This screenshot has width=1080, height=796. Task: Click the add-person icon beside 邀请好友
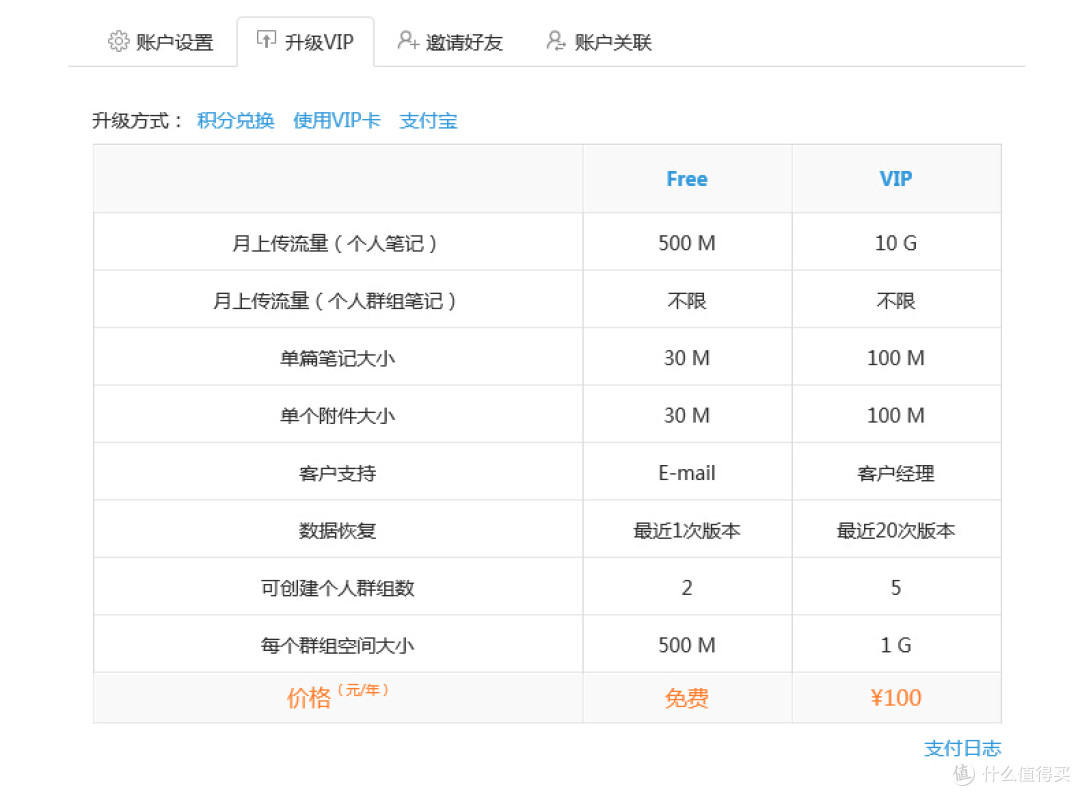click(x=408, y=40)
